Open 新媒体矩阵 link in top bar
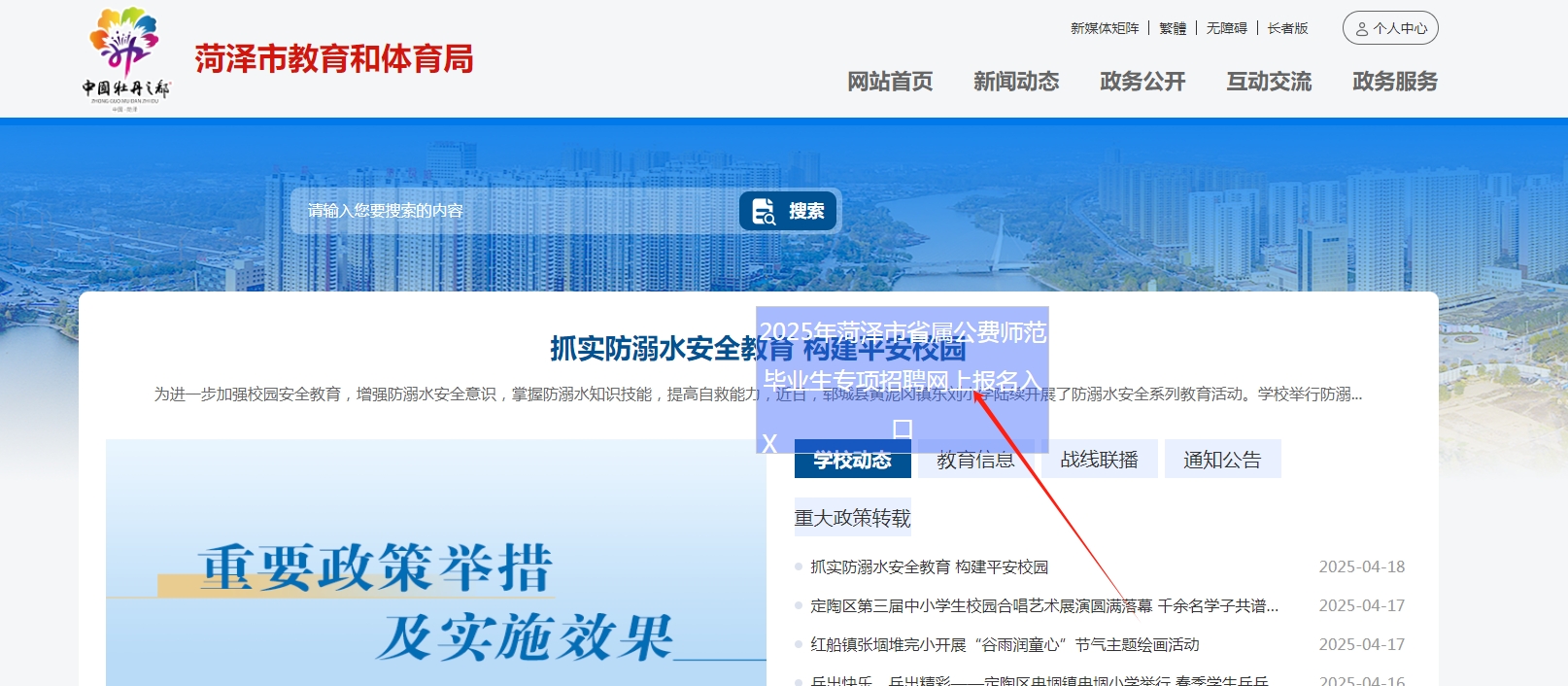The width and height of the screenshot is (1568, 686). [1105, 28]
